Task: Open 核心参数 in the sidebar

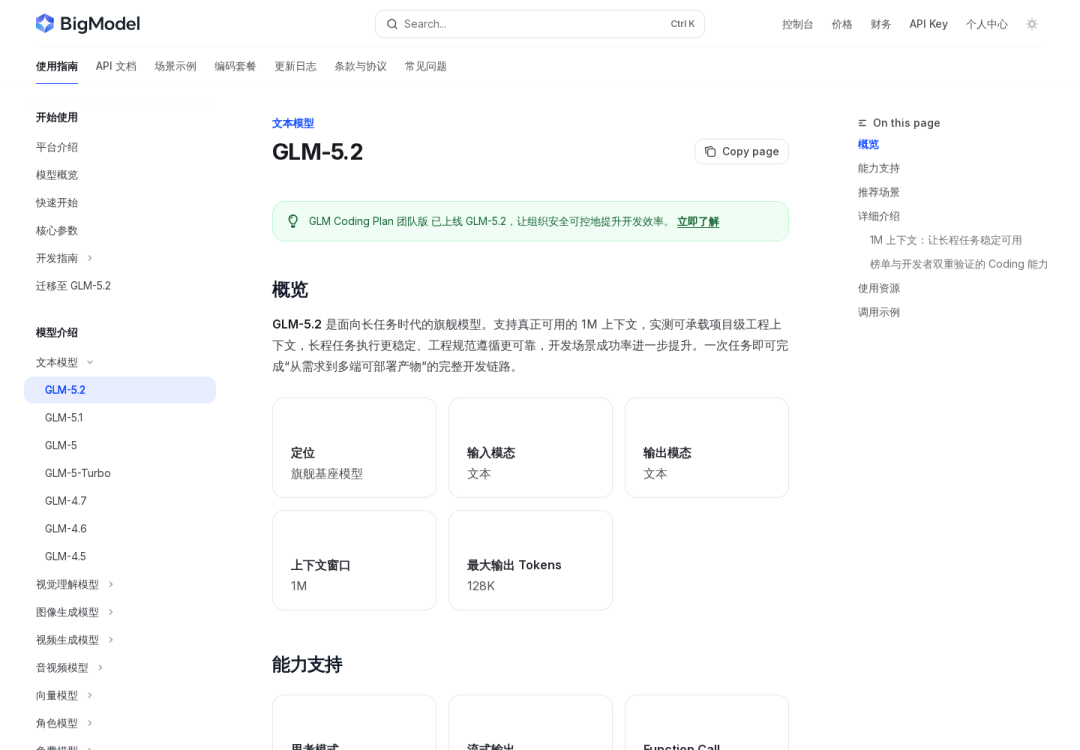Action: tap(56, 231)
